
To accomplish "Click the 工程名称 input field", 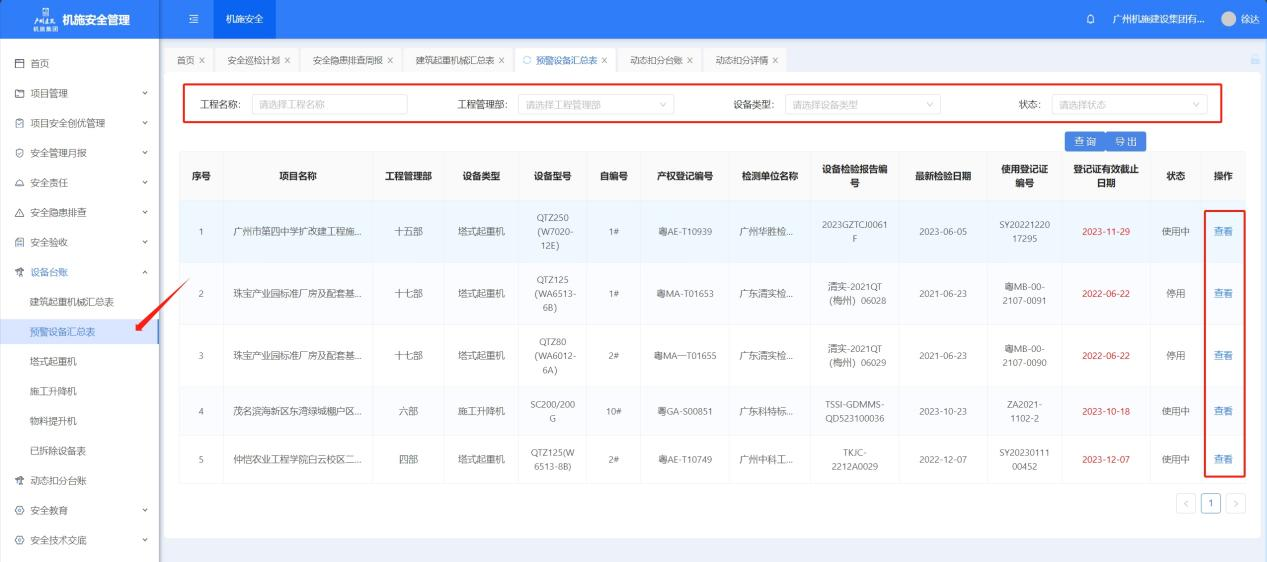I will (329, 104).
